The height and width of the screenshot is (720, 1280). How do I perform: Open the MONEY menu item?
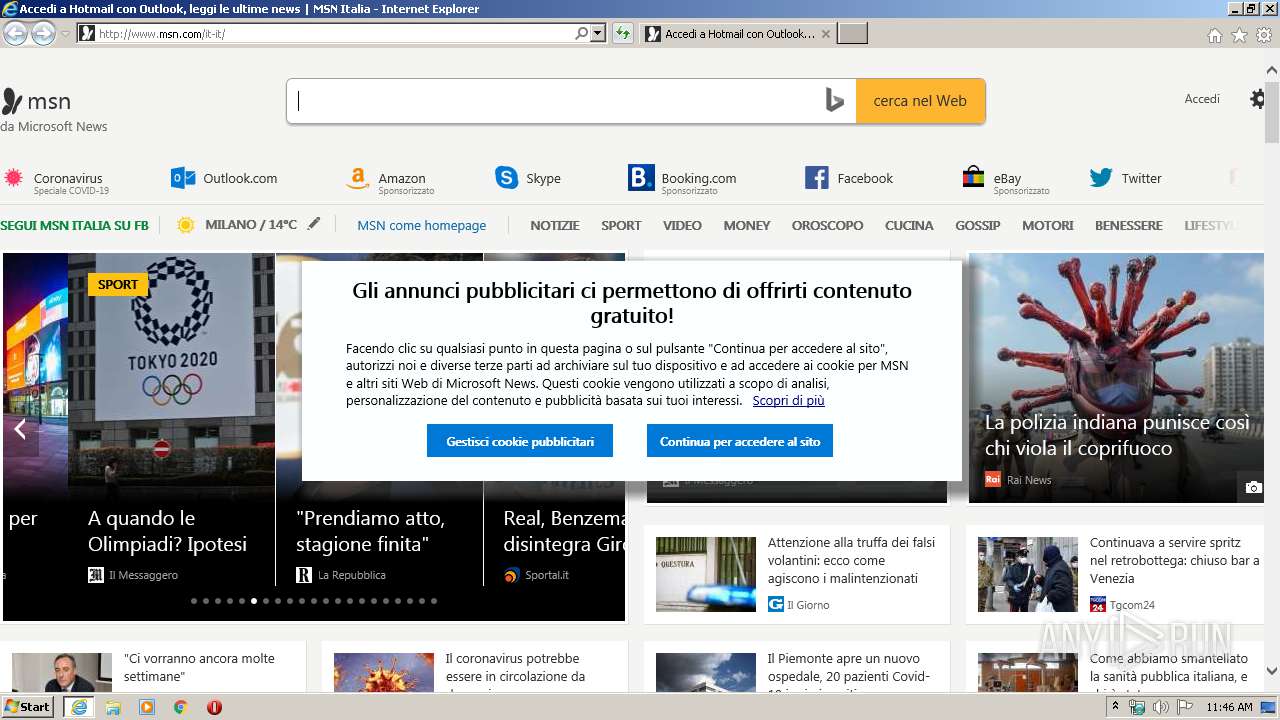click(x=747, y=225)
